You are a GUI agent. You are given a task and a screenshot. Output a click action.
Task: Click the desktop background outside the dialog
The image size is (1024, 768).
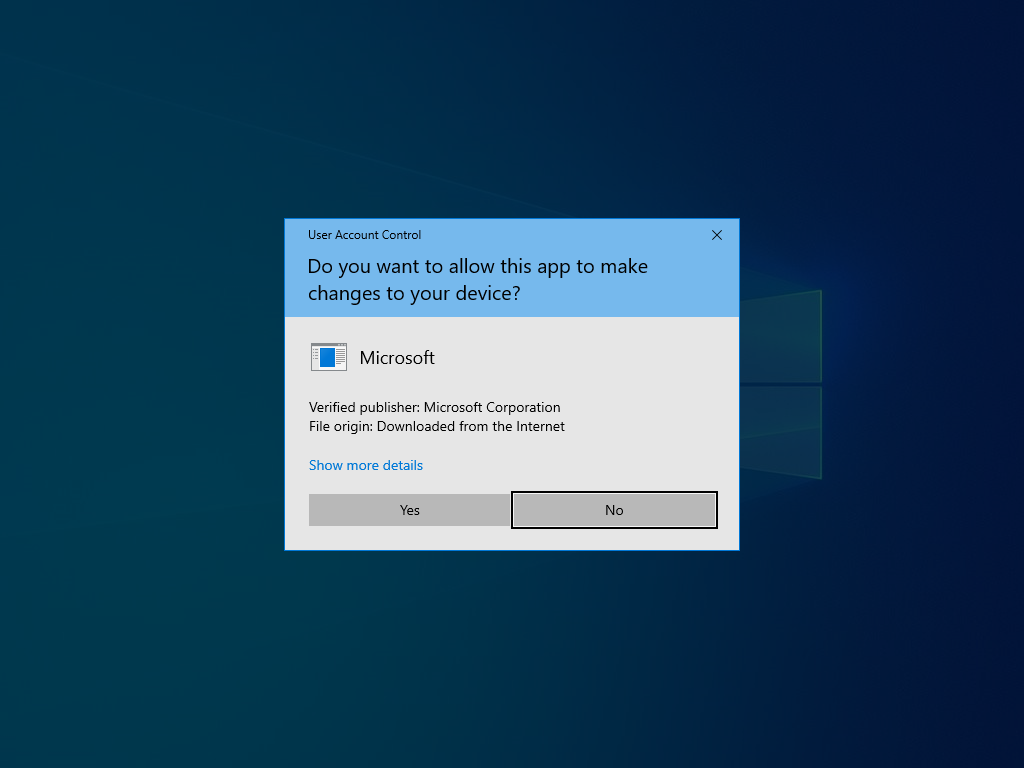pyautogui.click(x=150, y=650)
